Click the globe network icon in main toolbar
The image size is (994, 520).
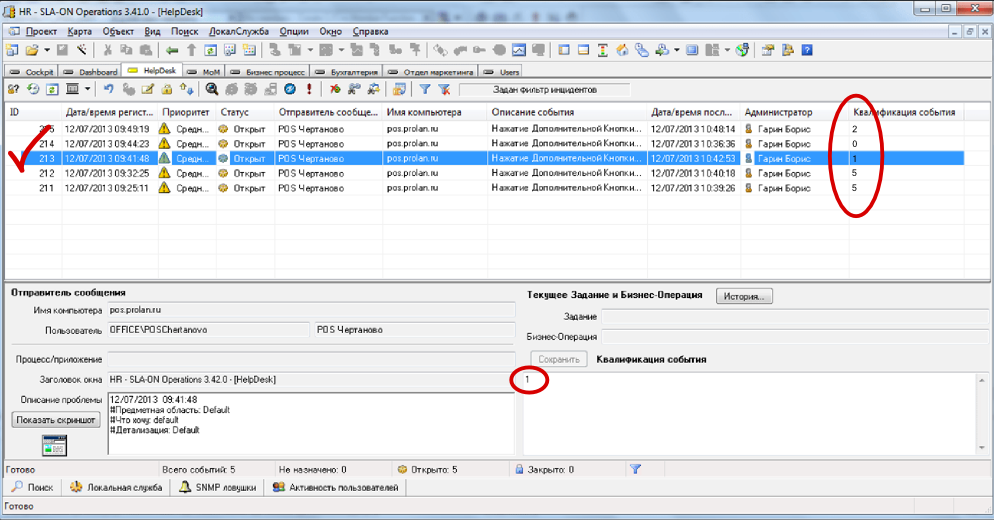[x=742, y=50]
